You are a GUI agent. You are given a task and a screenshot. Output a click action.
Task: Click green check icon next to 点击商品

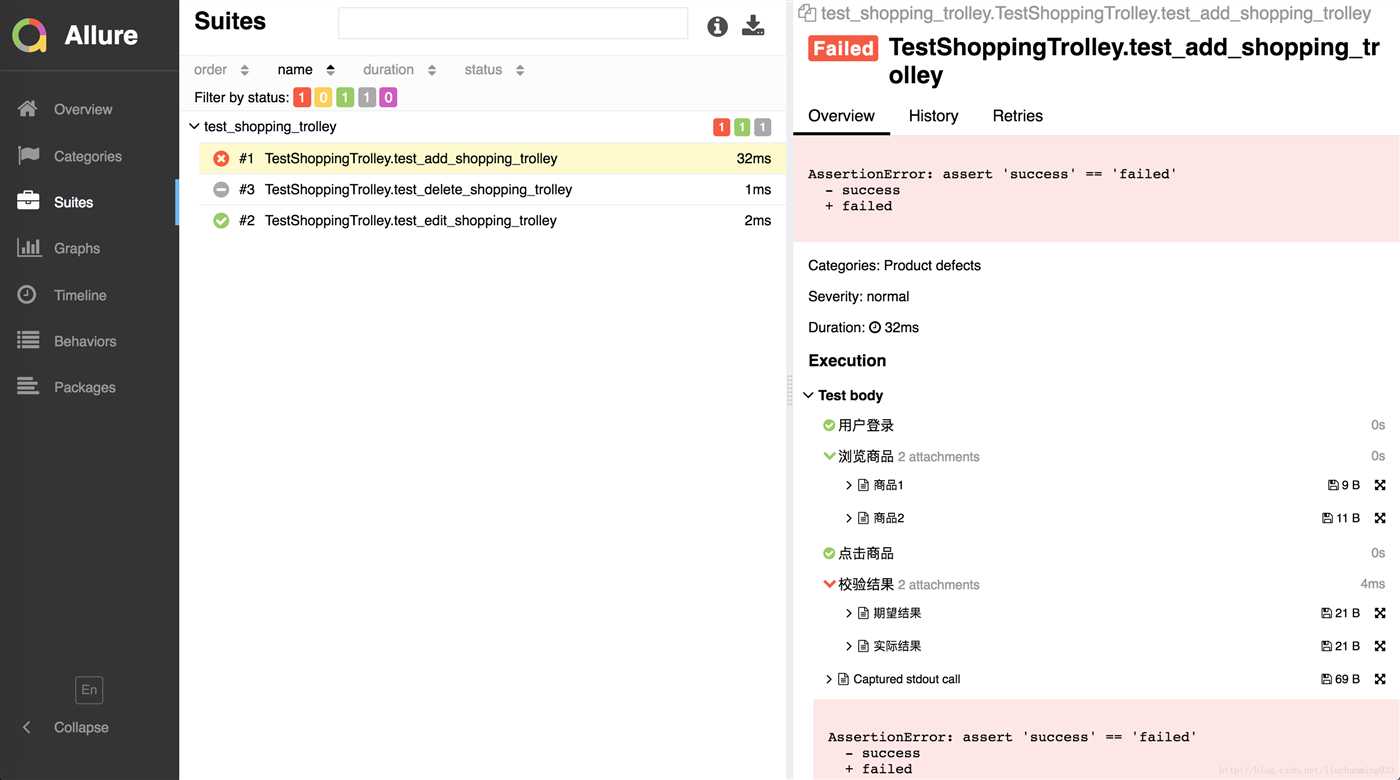(x=829, y=553)
